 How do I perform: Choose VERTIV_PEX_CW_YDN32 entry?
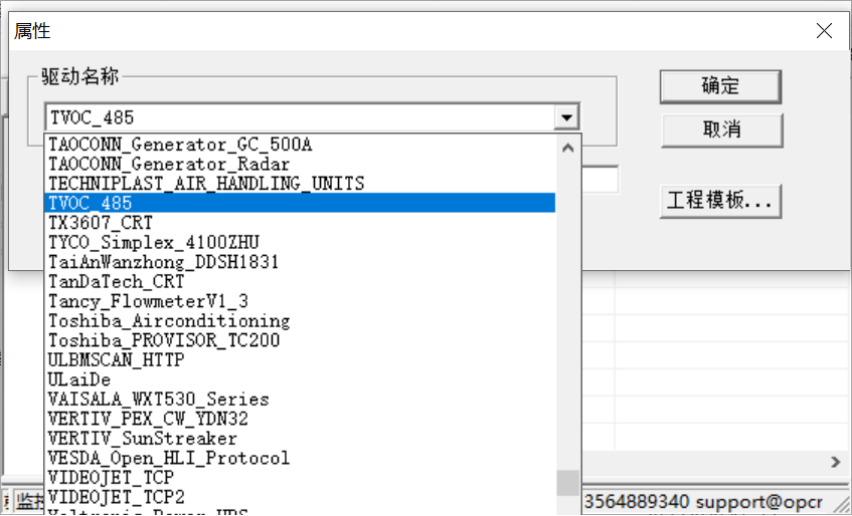click(300, 418)
